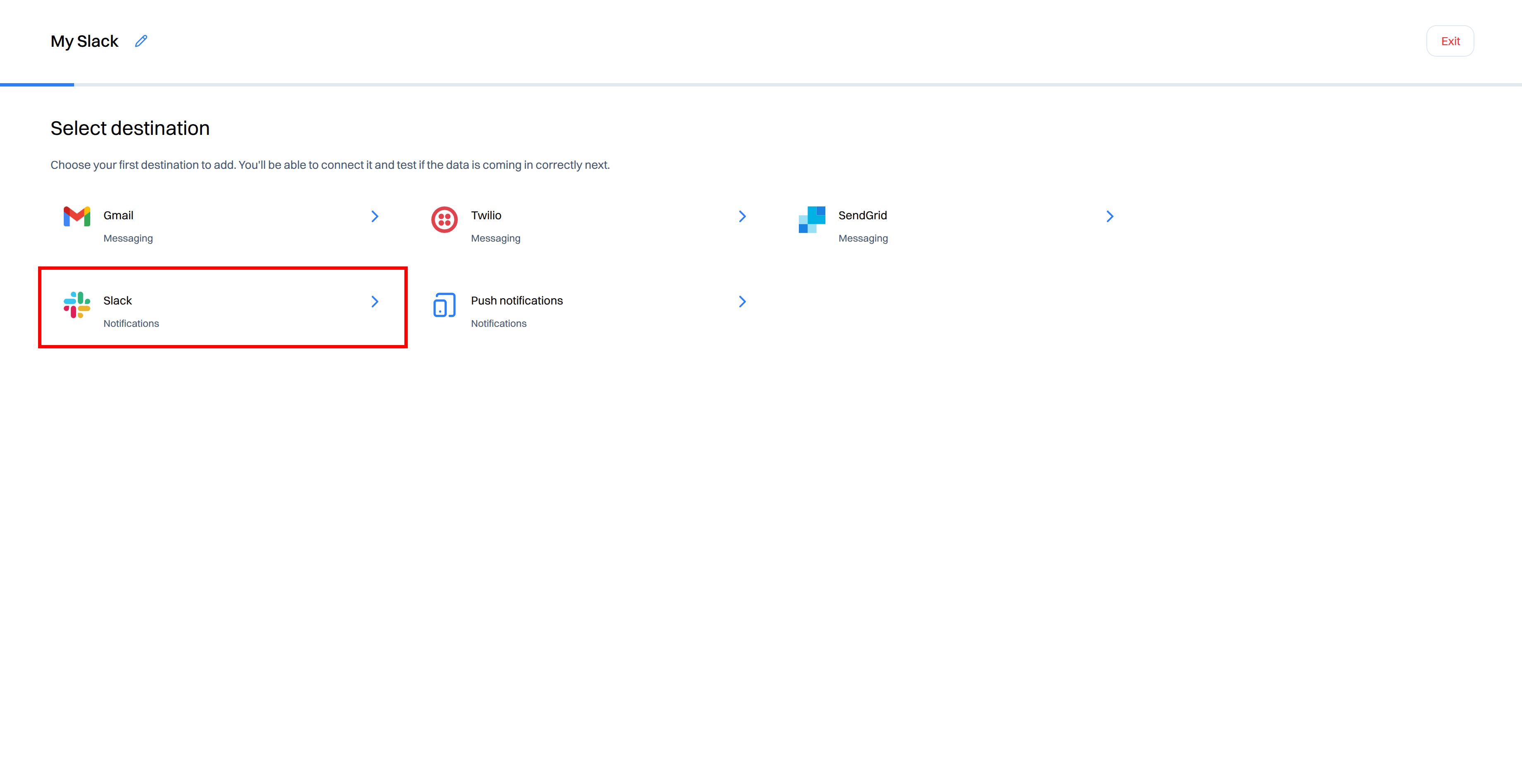Click the pencil icon to rename My Slack
Image resolution: width=1522 pixels, height=784 pixels.
[x=141, y=41]
